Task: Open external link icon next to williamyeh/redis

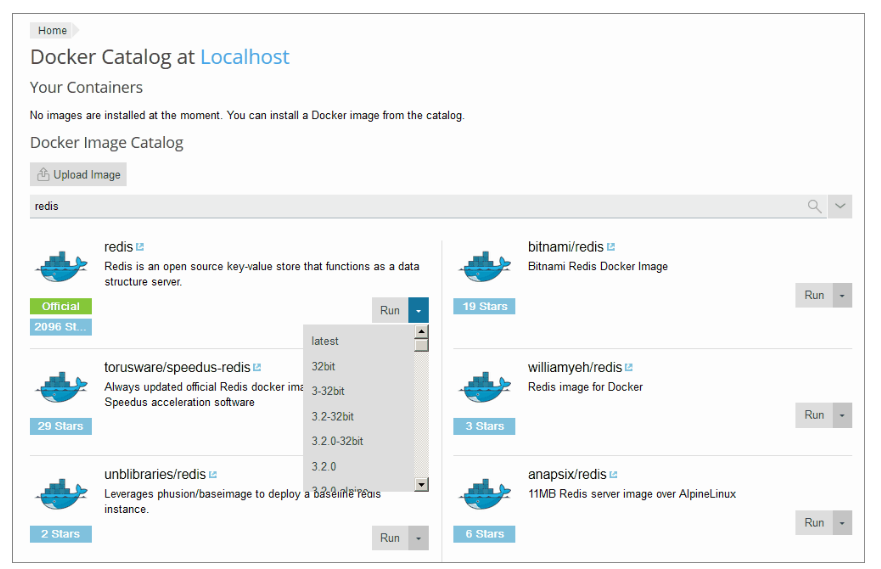Action: [629, 367]
